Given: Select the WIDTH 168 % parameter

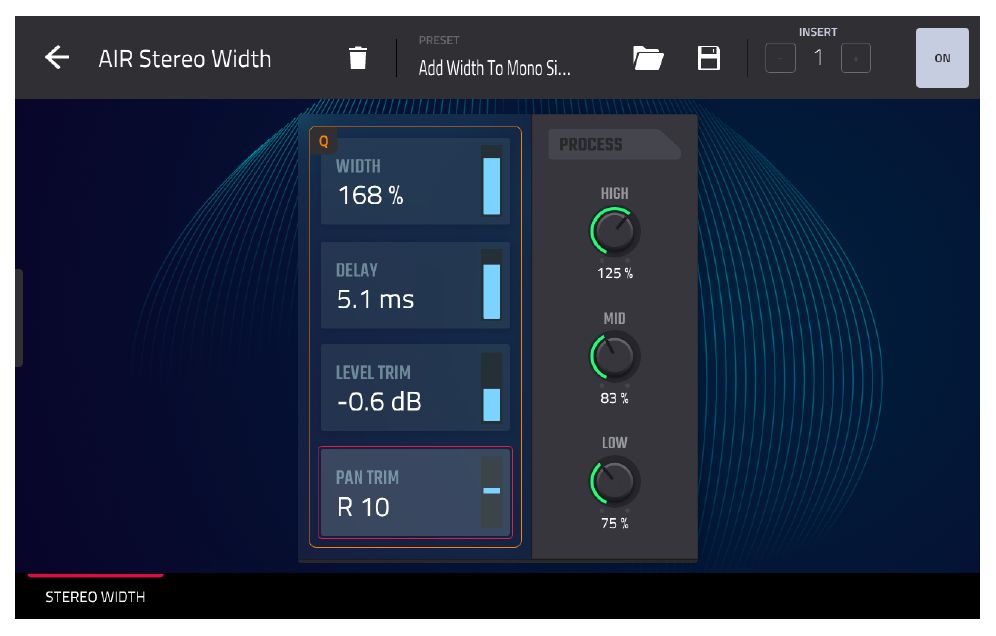Looking at the screenshot, I should pyautogui.click(x=415, y=181).
